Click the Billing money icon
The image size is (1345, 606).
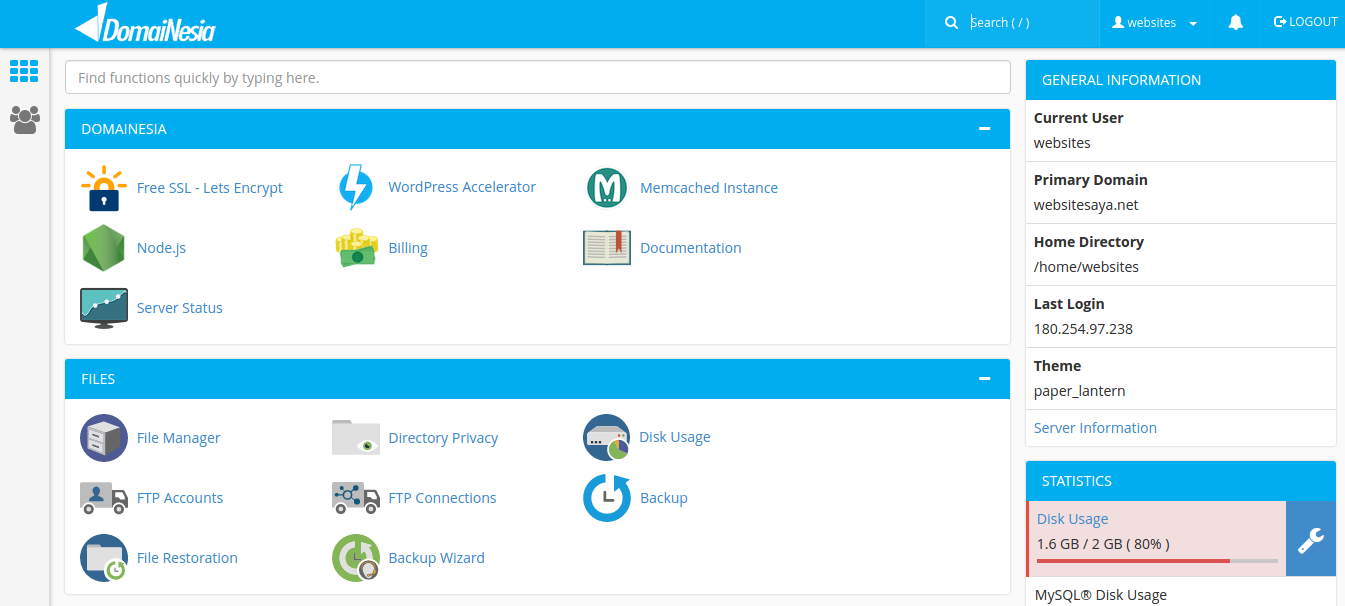pyautogui.click(x=356, y=248)
